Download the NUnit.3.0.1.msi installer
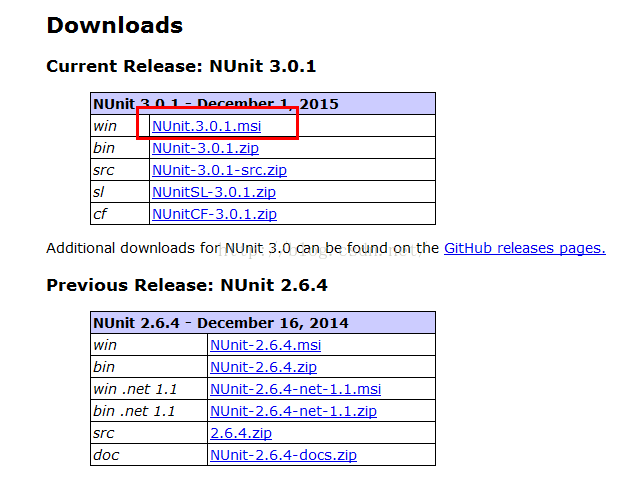 click(x=206, y=126)
